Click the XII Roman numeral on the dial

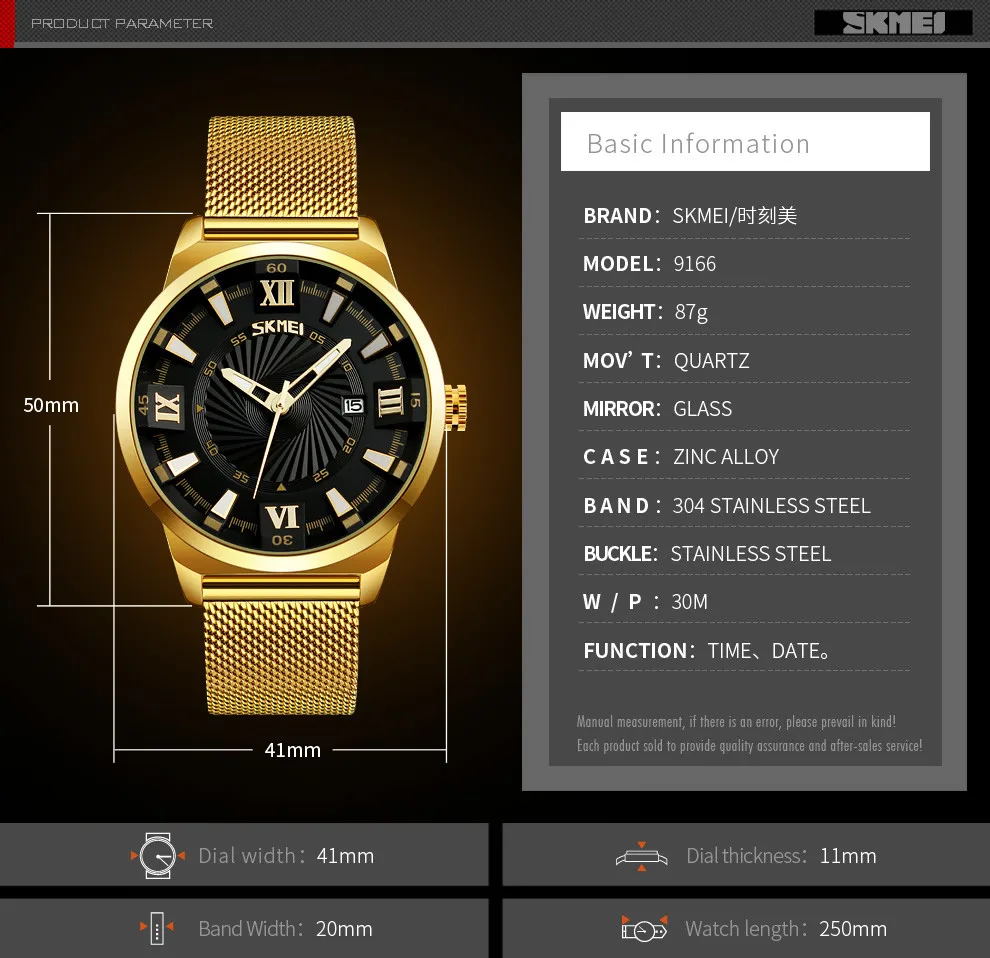click(277, 293)
